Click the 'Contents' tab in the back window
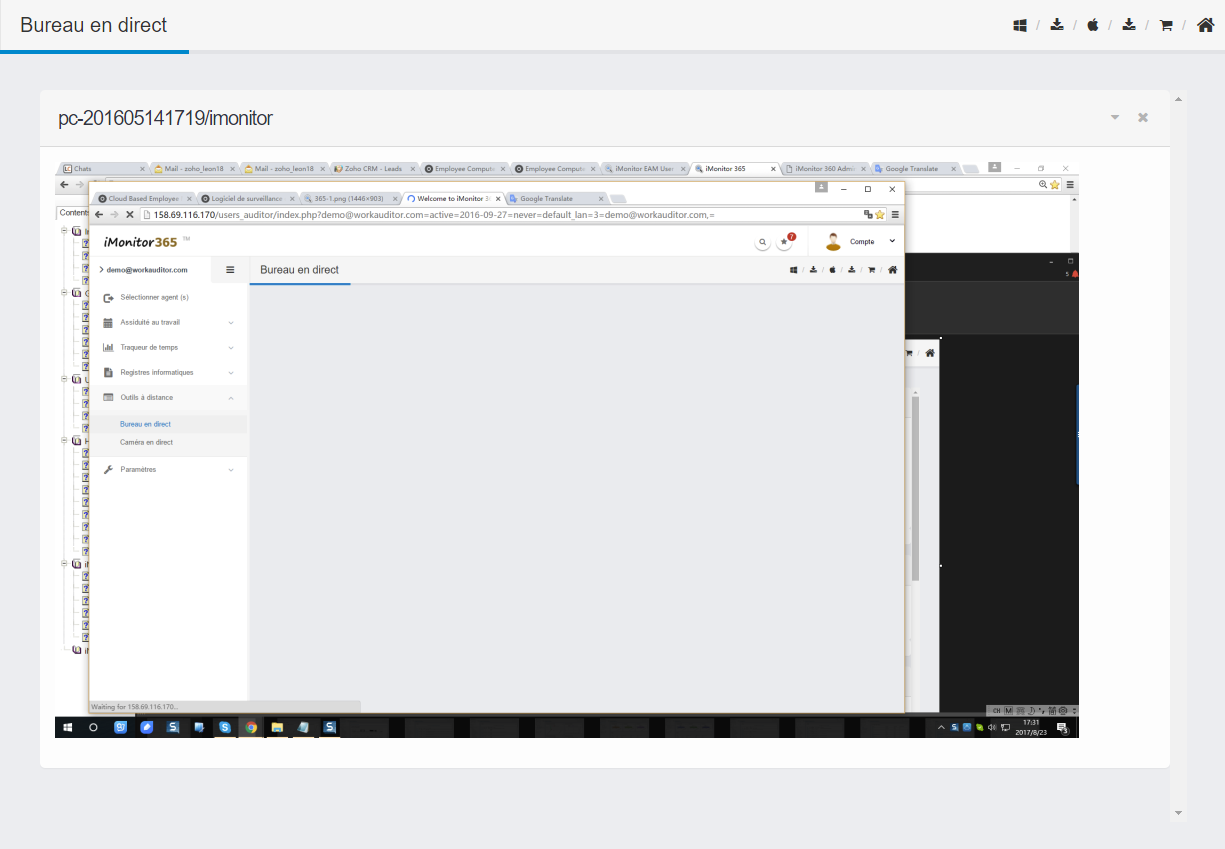The height and width of the screenshot is (849, 1225). [73, 212]
